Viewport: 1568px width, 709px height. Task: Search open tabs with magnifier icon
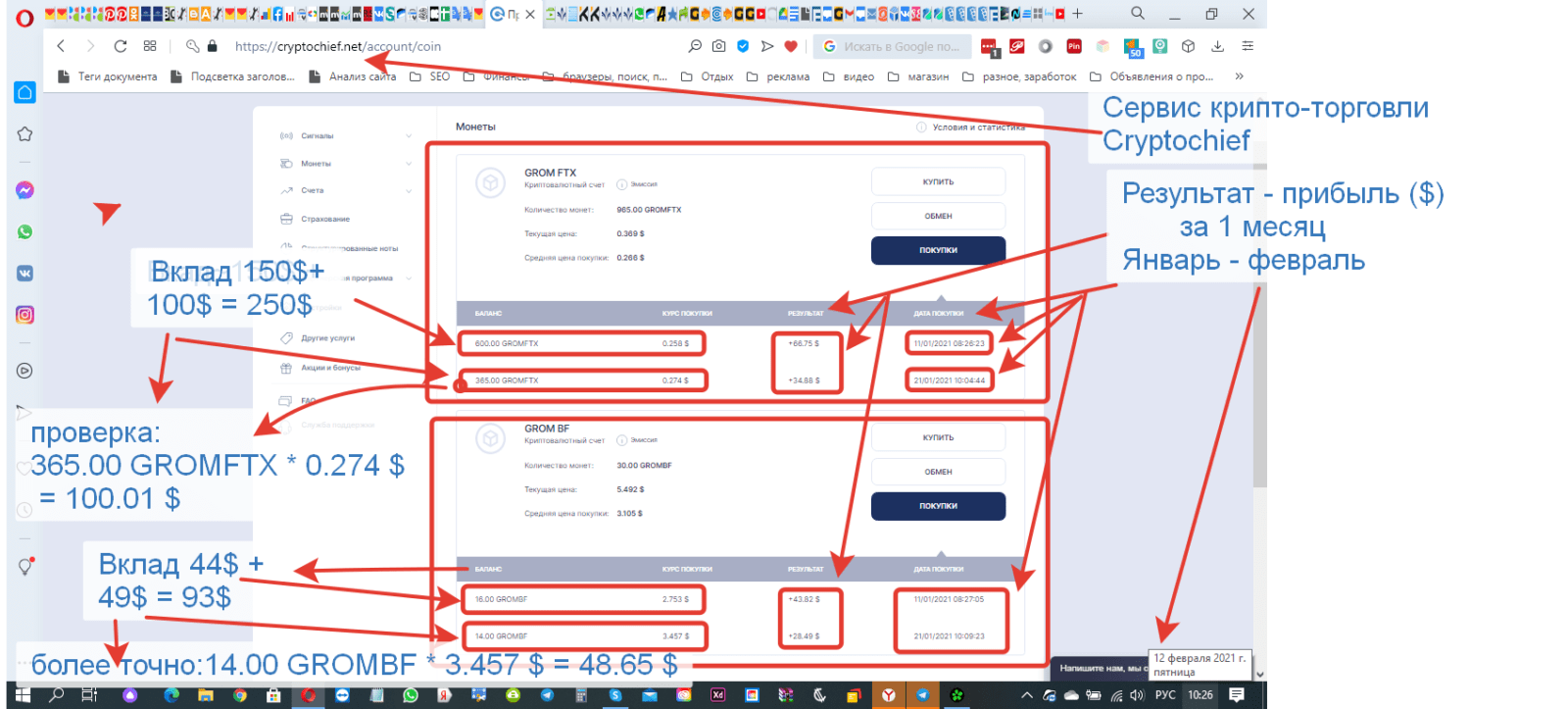click(x=1138, y=14)
